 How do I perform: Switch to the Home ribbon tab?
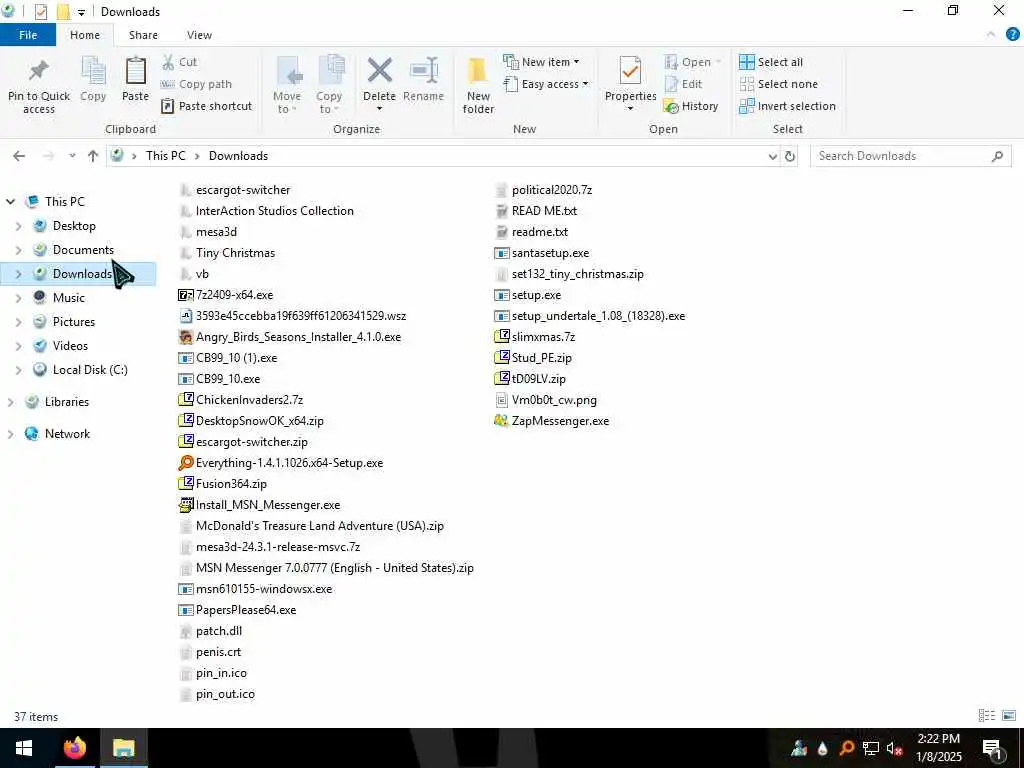(85, 35)
